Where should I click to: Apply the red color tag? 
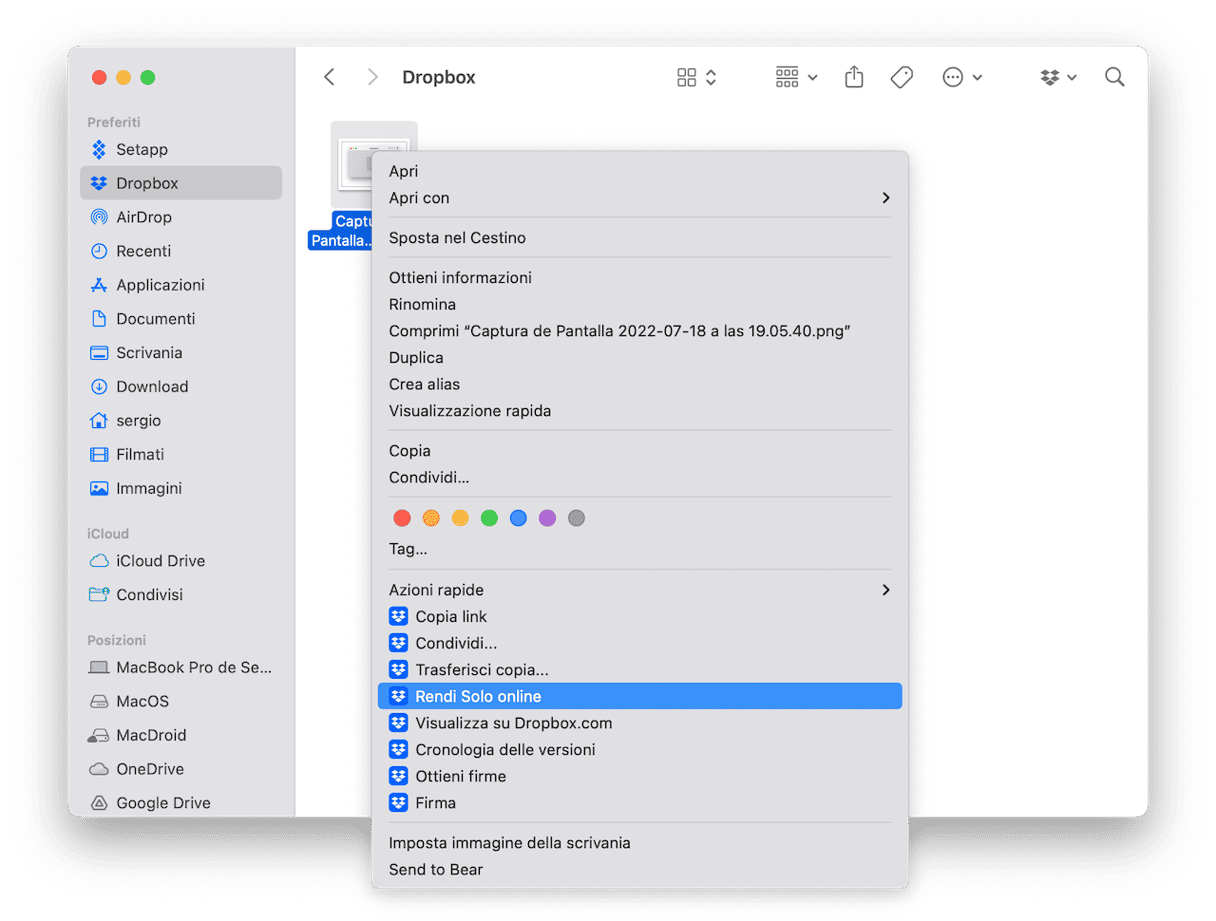pyautogui.click(x=402, y=518)
